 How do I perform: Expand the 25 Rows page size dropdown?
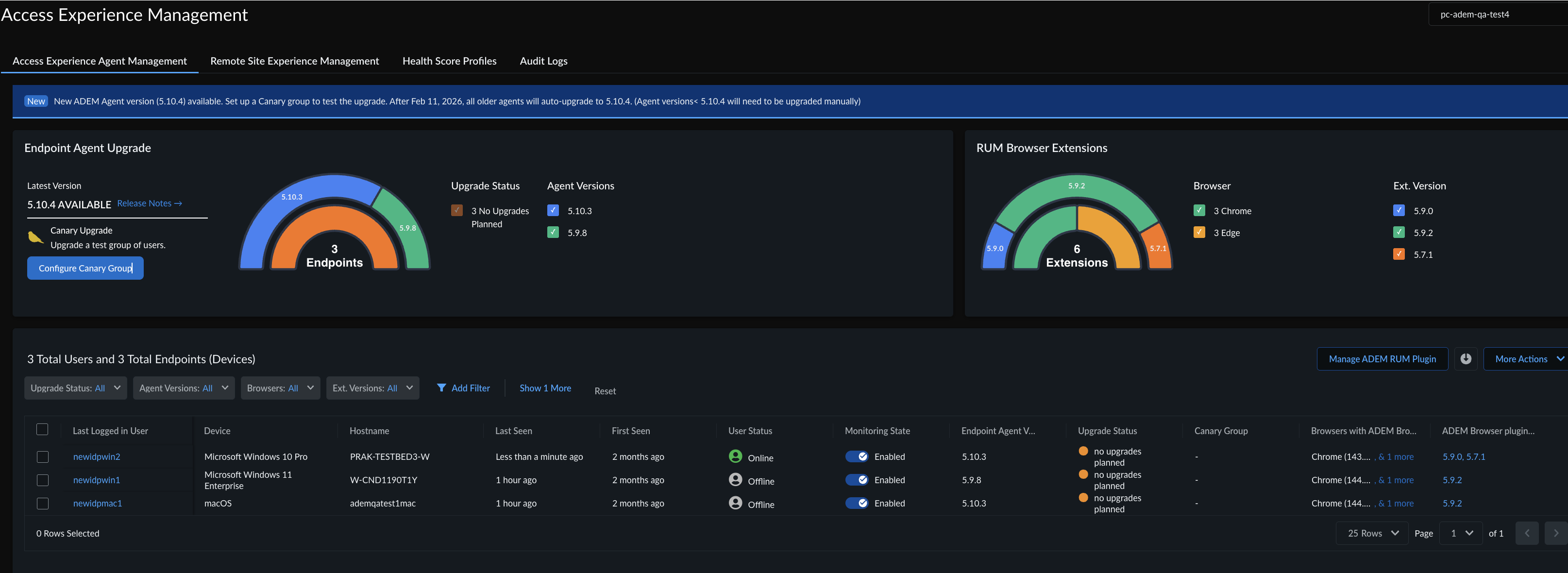(1372, 533)
